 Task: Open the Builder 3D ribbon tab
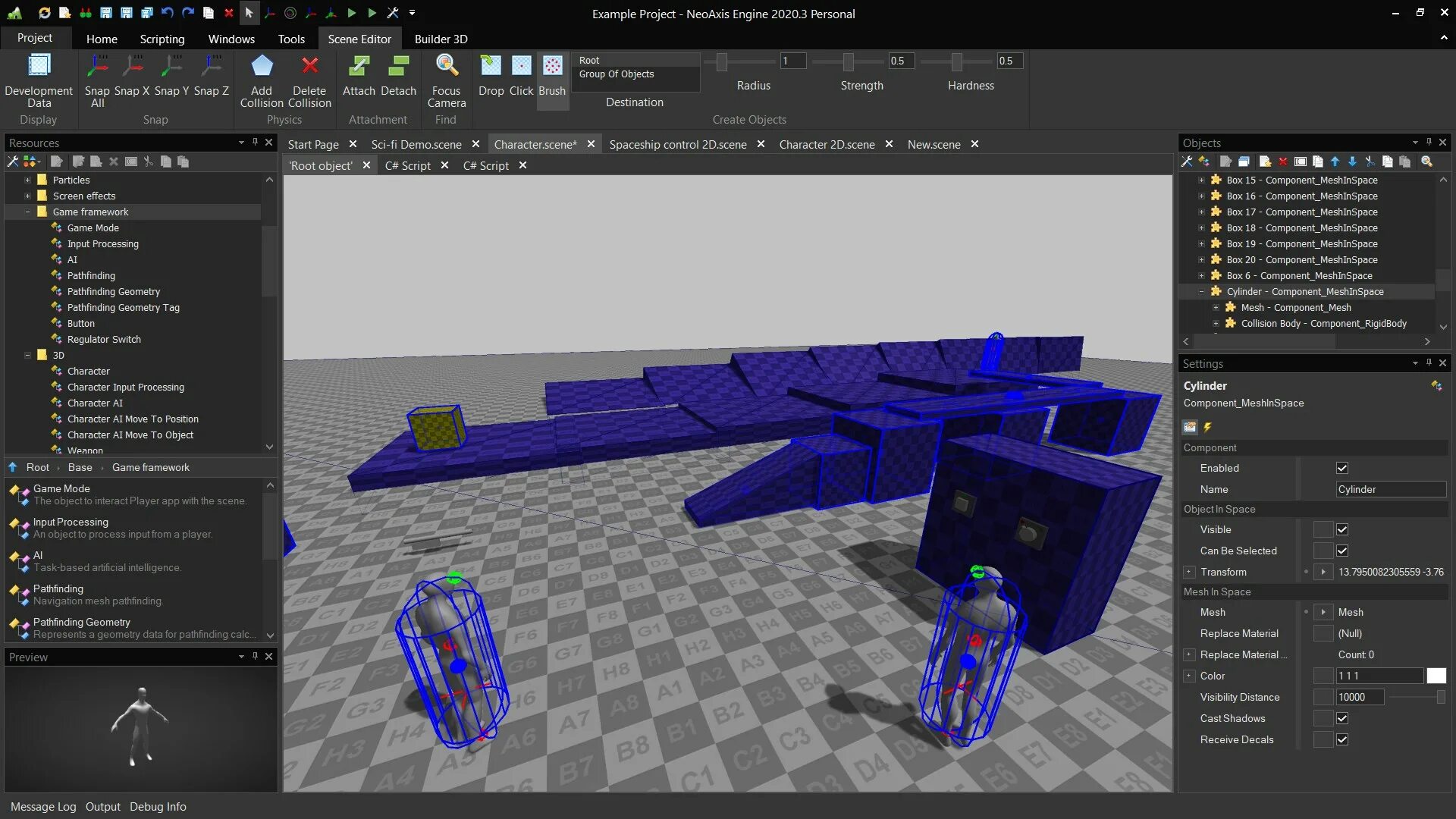click(441, 39)
